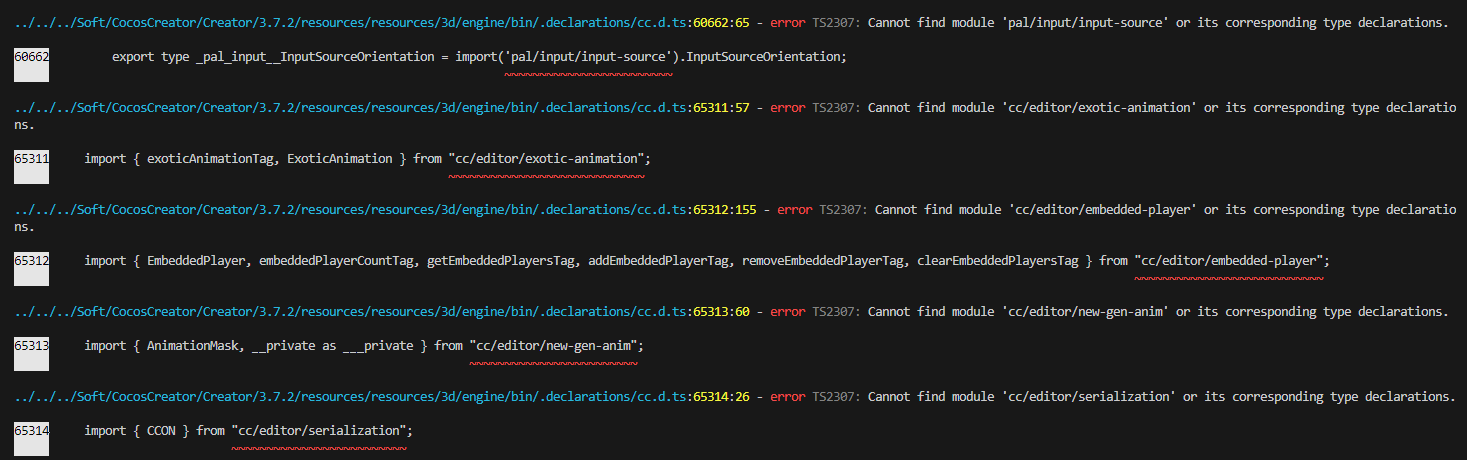
Task: Click underlined "cc/editor/serialization" string in line 65314 code
Action: (x=319, y=431)
